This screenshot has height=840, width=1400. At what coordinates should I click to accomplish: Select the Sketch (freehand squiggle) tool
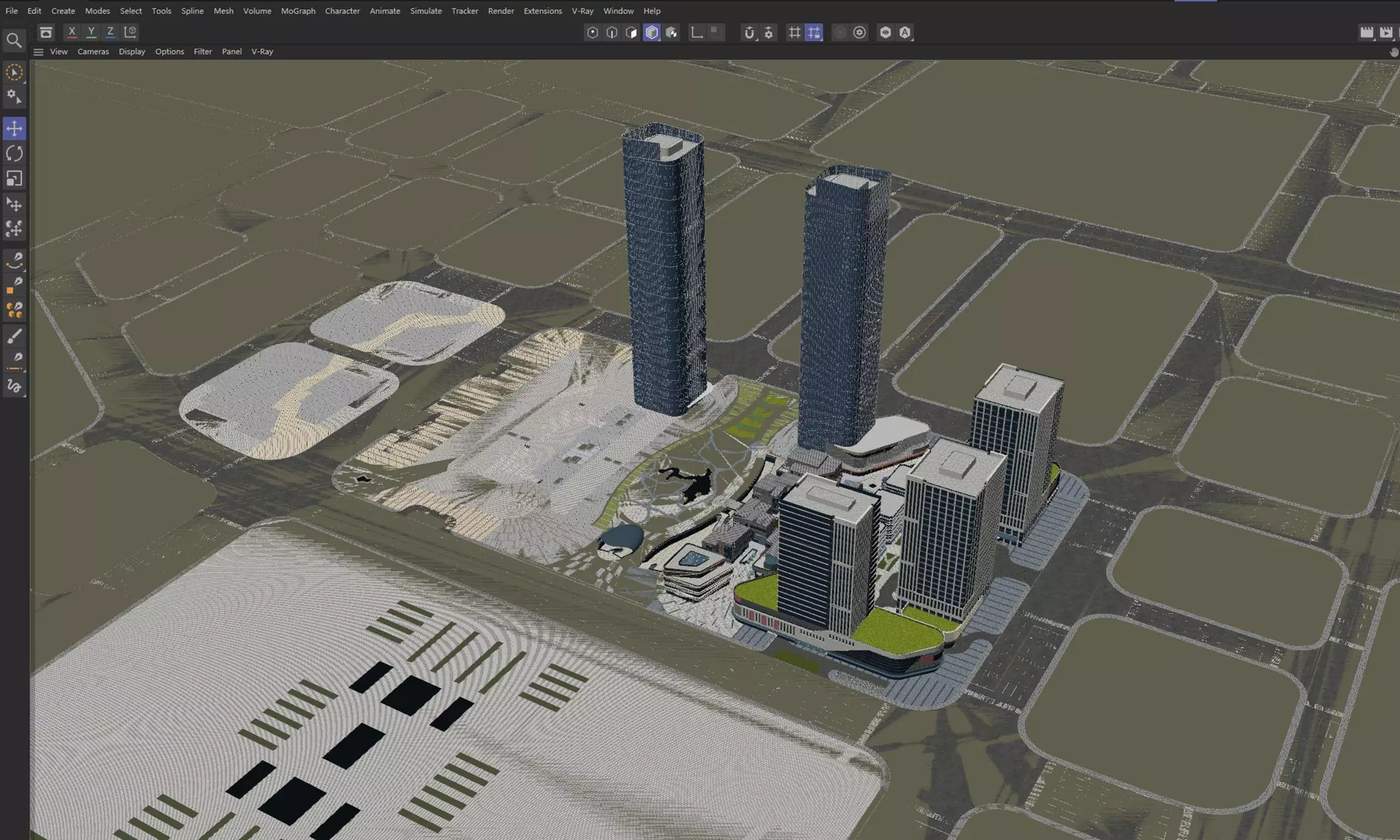(x=14, y=386)
